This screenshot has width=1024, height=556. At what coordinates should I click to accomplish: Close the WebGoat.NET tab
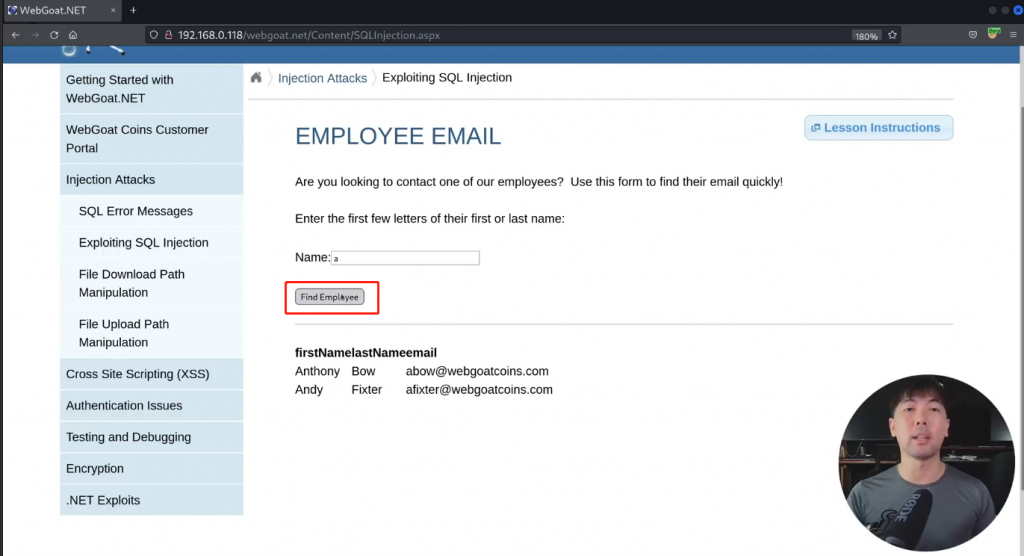tap(113, 10)
